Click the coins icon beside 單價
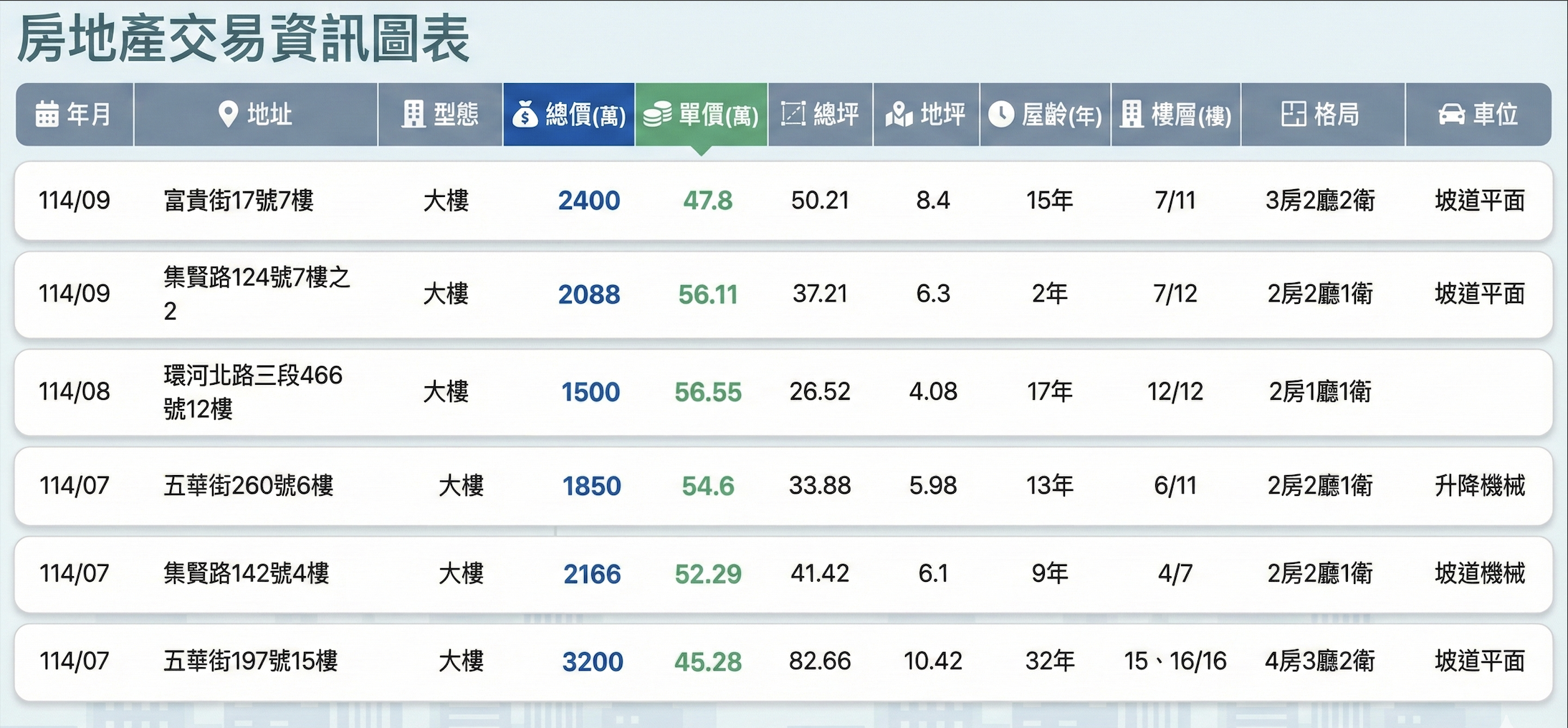 (657, 114)
